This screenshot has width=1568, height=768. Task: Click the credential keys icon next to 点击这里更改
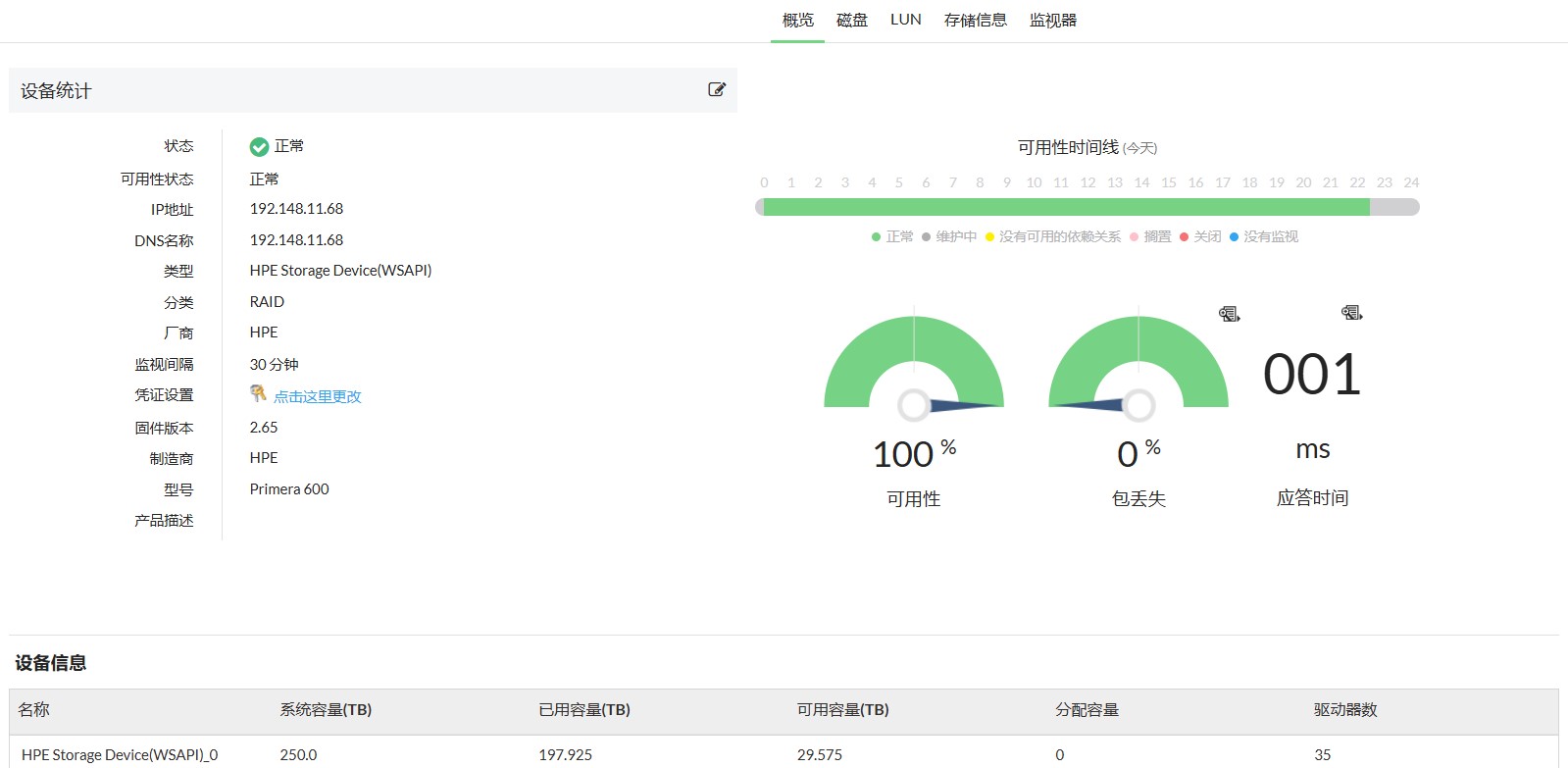pos(258,393)
